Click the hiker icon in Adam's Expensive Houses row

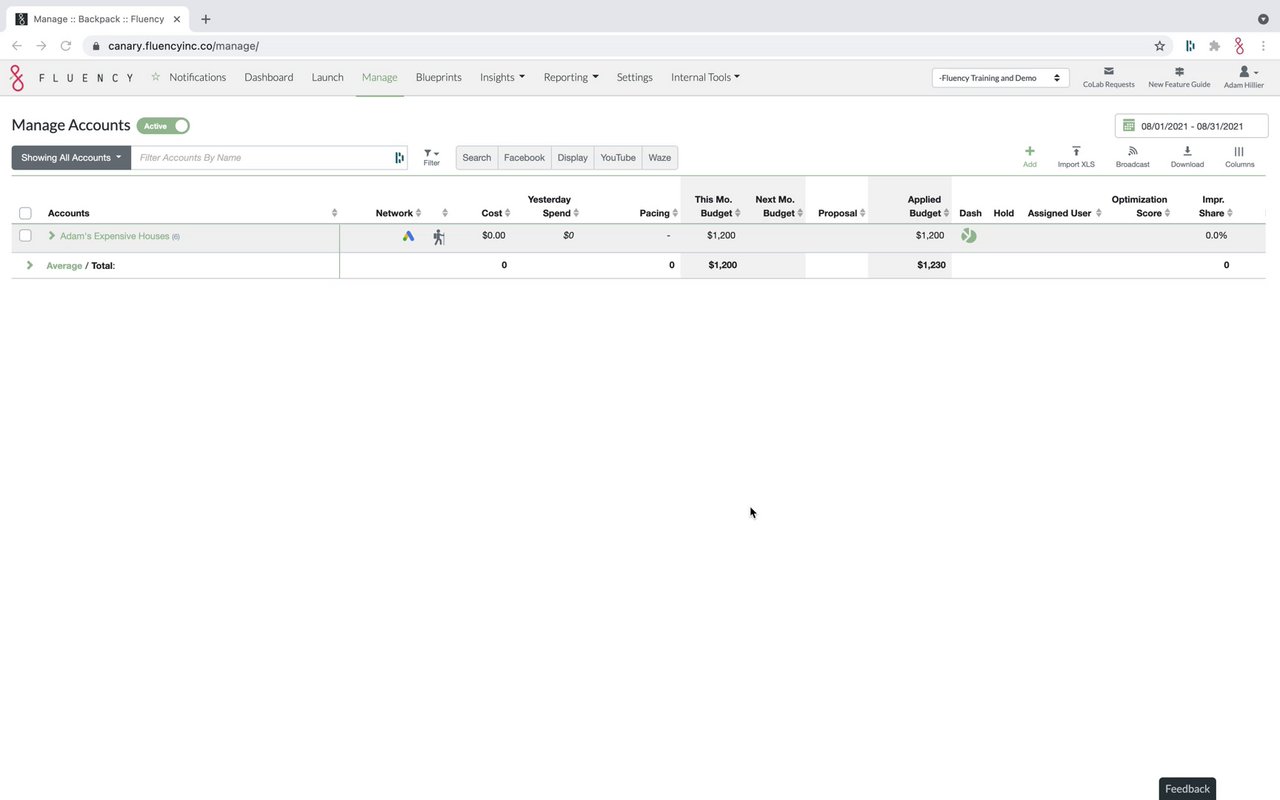438,237
